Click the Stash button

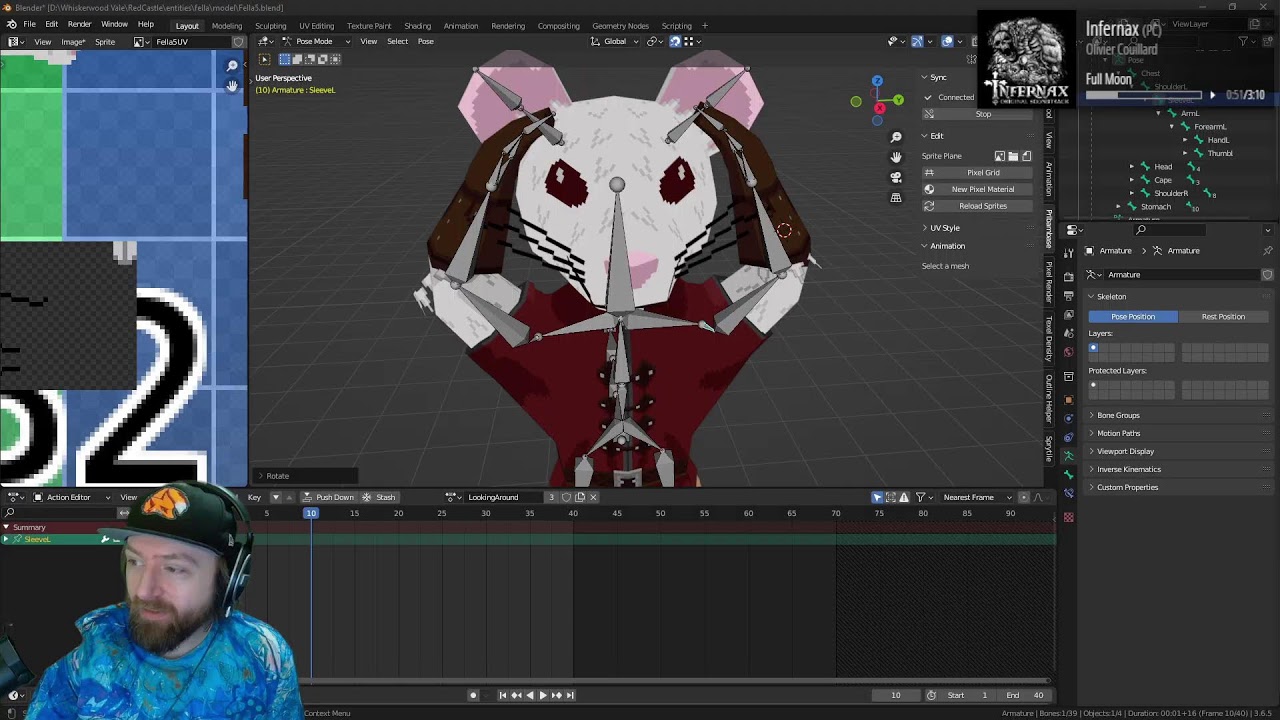[x=379, y=497]
